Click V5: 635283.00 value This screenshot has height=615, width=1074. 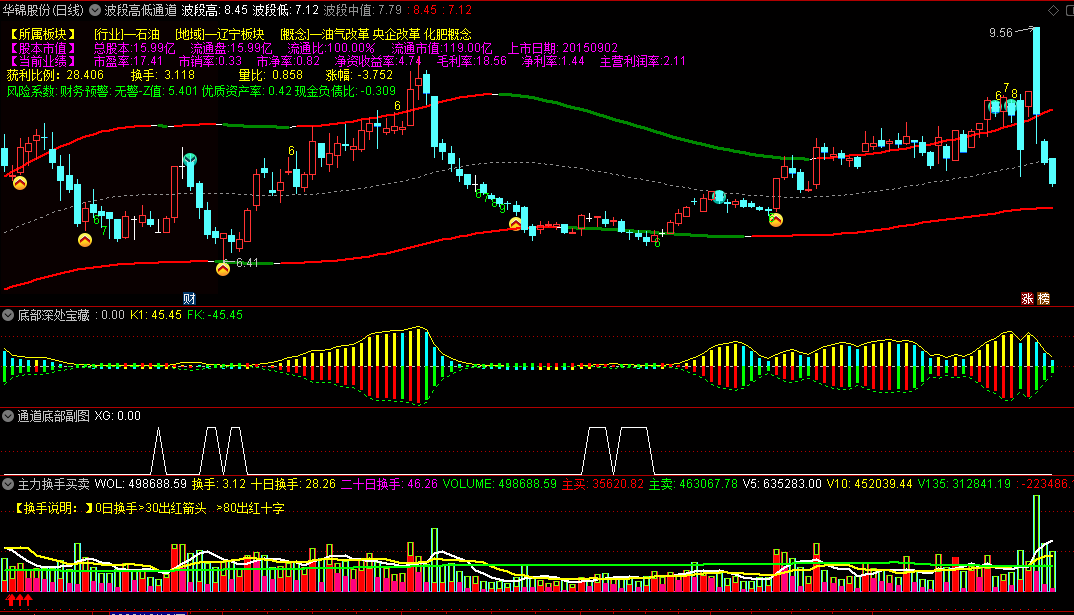point(782,484)
